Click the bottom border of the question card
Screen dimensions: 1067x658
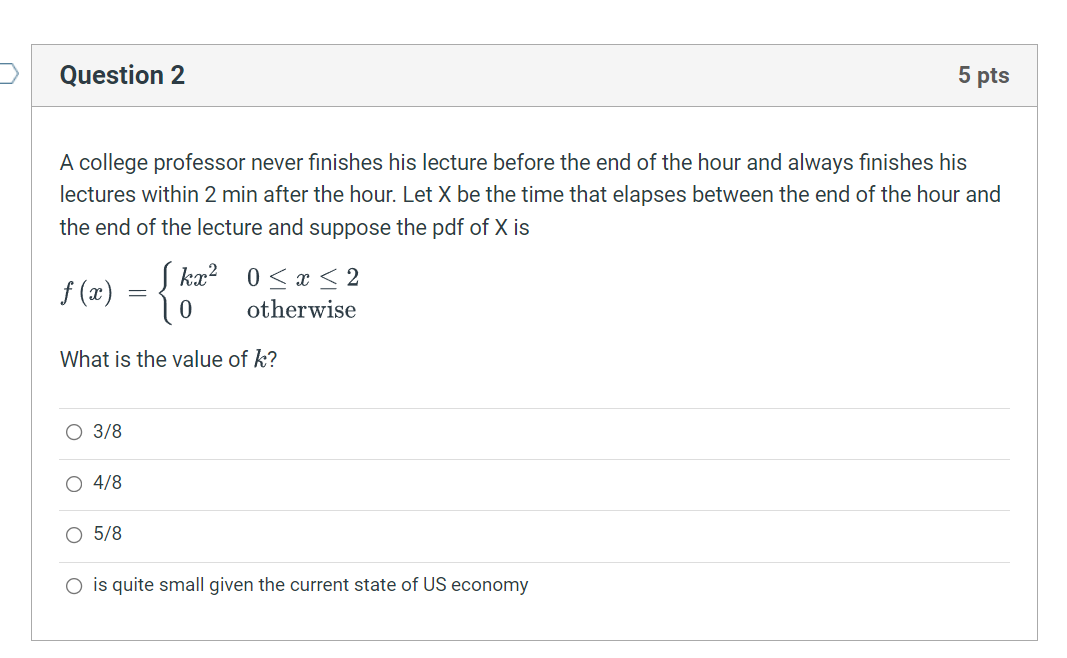click(x=535, y=640)
